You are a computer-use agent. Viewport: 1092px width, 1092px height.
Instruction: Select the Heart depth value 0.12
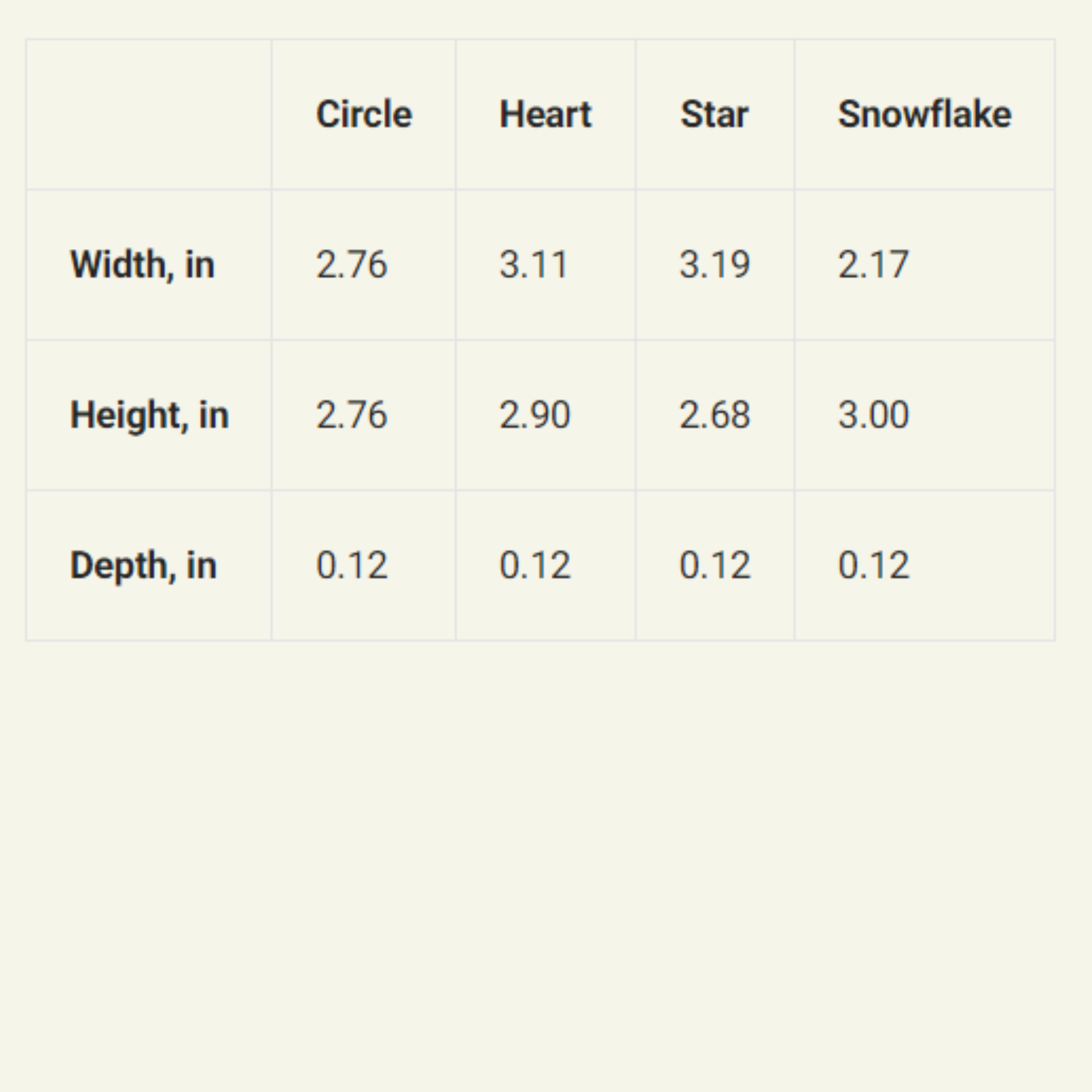pyautogui.click(x=535, y=565)
